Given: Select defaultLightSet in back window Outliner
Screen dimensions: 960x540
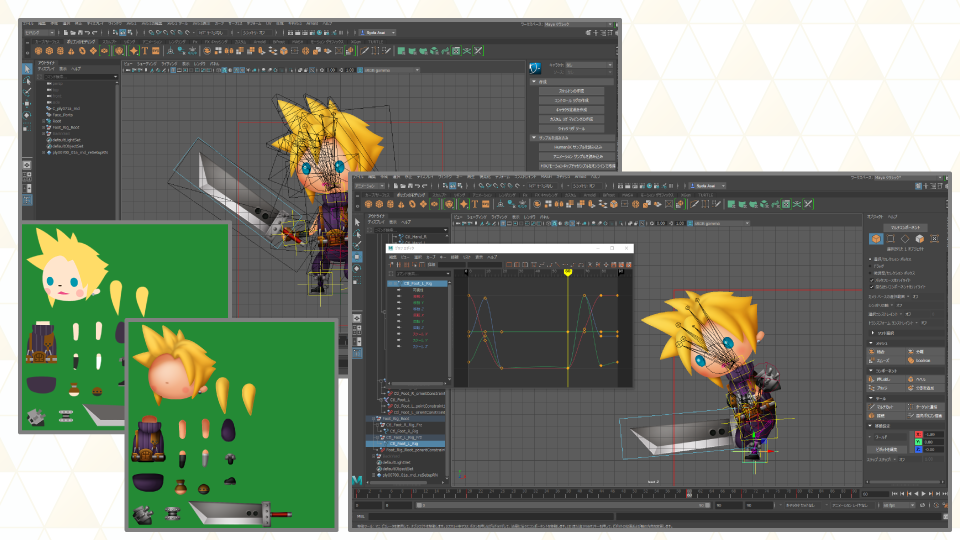Looking at the screenshot, I should pyautogui.click(x=66, y=140).
